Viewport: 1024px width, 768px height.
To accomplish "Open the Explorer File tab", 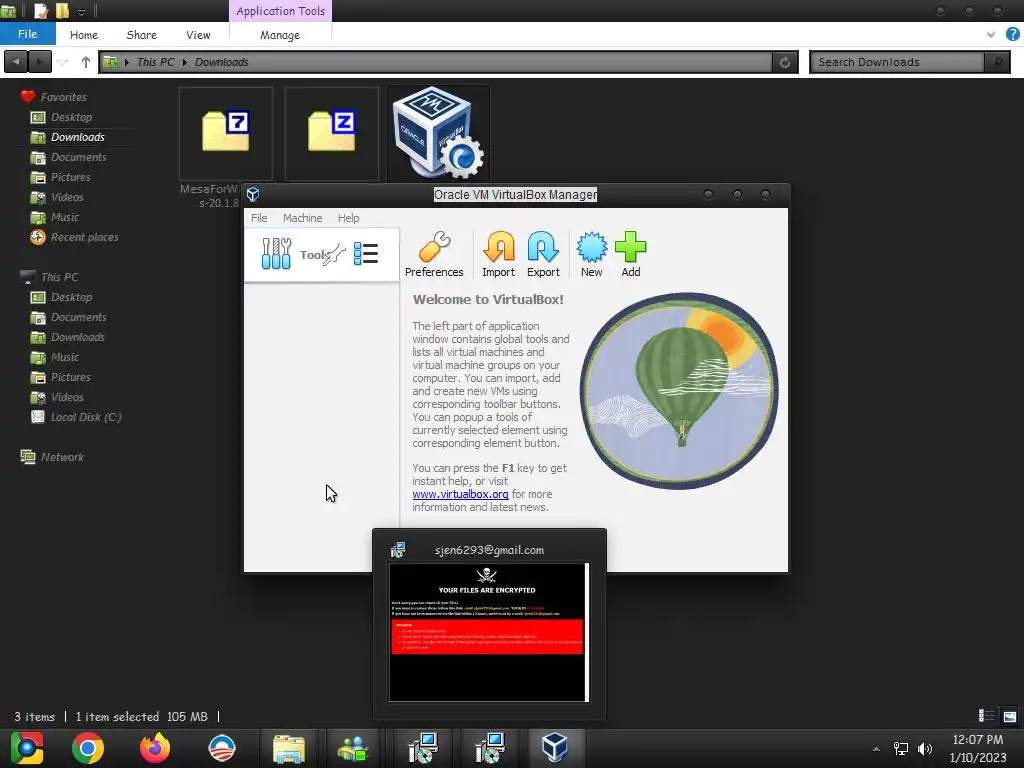I will (27, 34).
